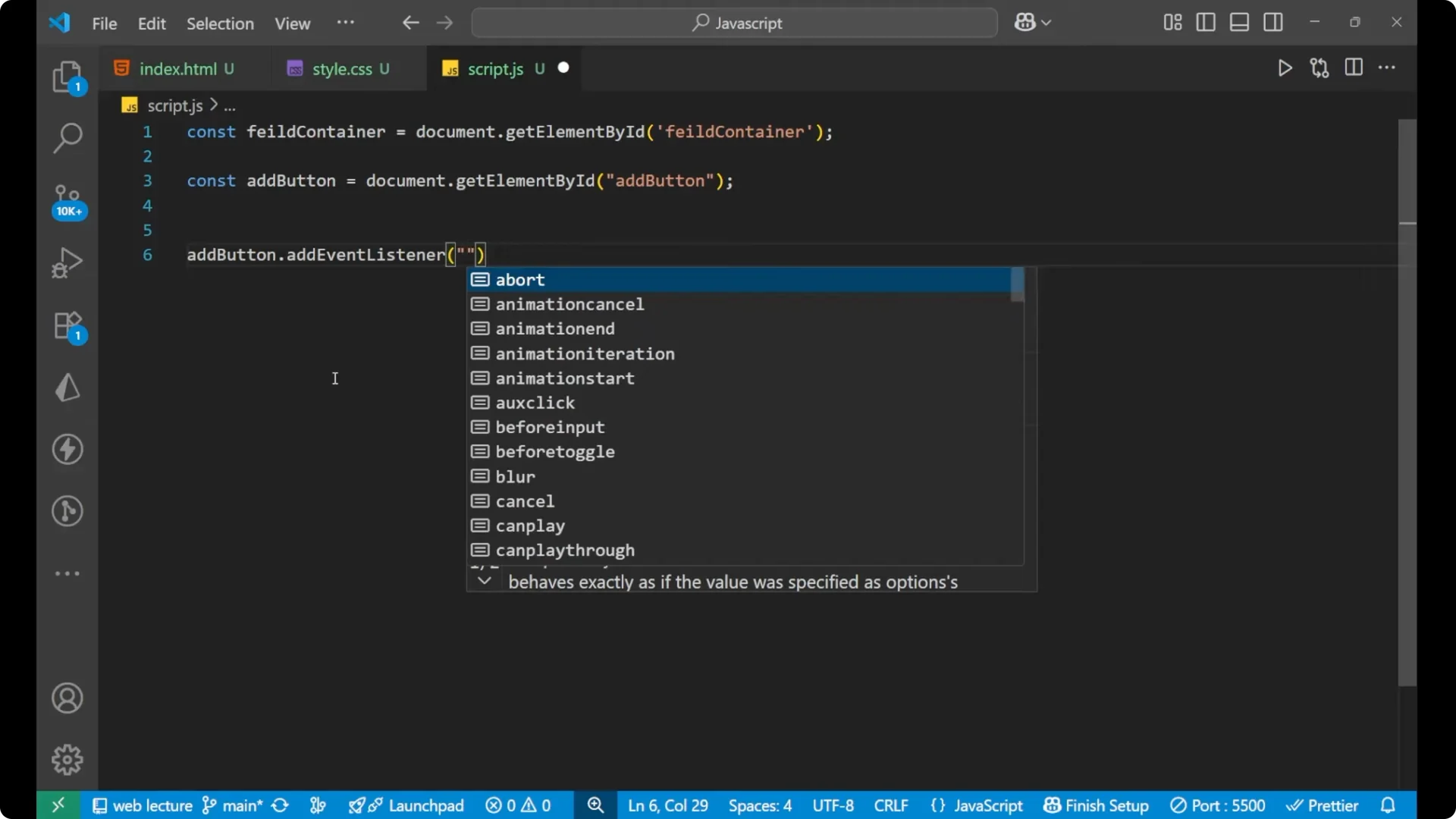Image resolution: width=1456 pixels, height=819 pixels.
Task: Open the Explorer view in the activity bar
Action: pyautogui.click(x=67, y=76)
